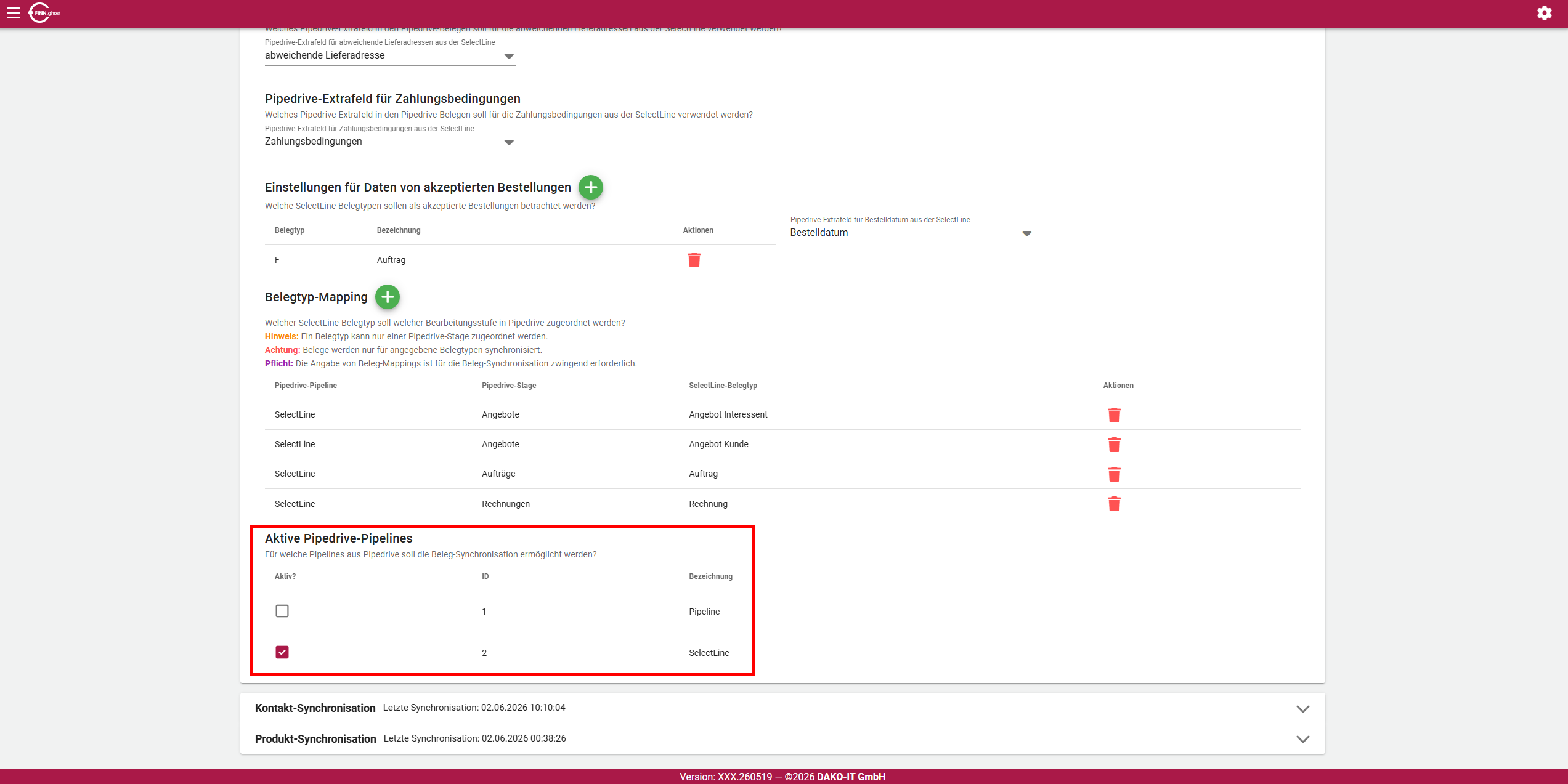
Task: Add a new Belegtyp-Mapping entry
Action: (387, 297)
